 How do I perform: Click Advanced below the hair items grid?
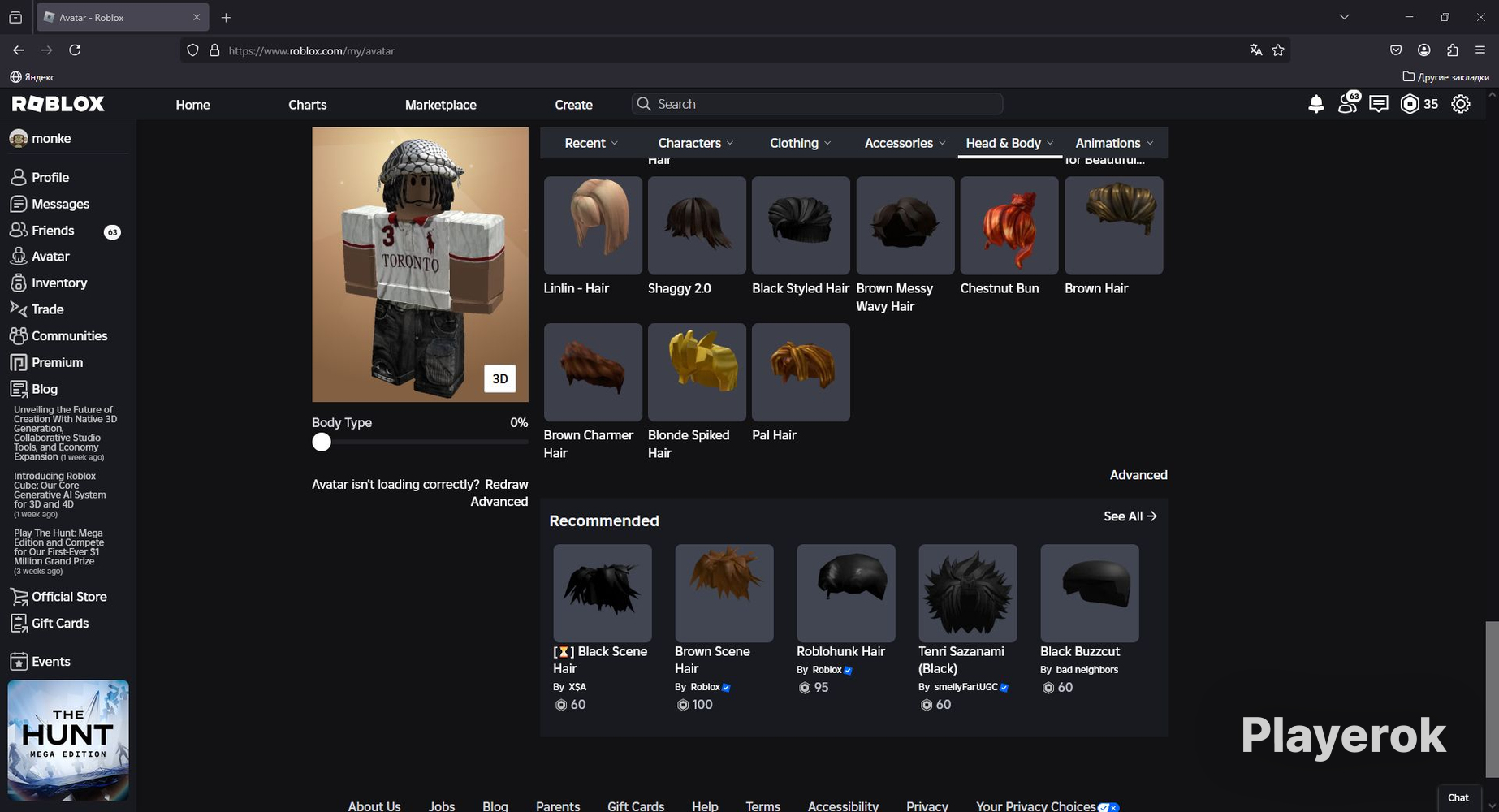click(1138, 475)
